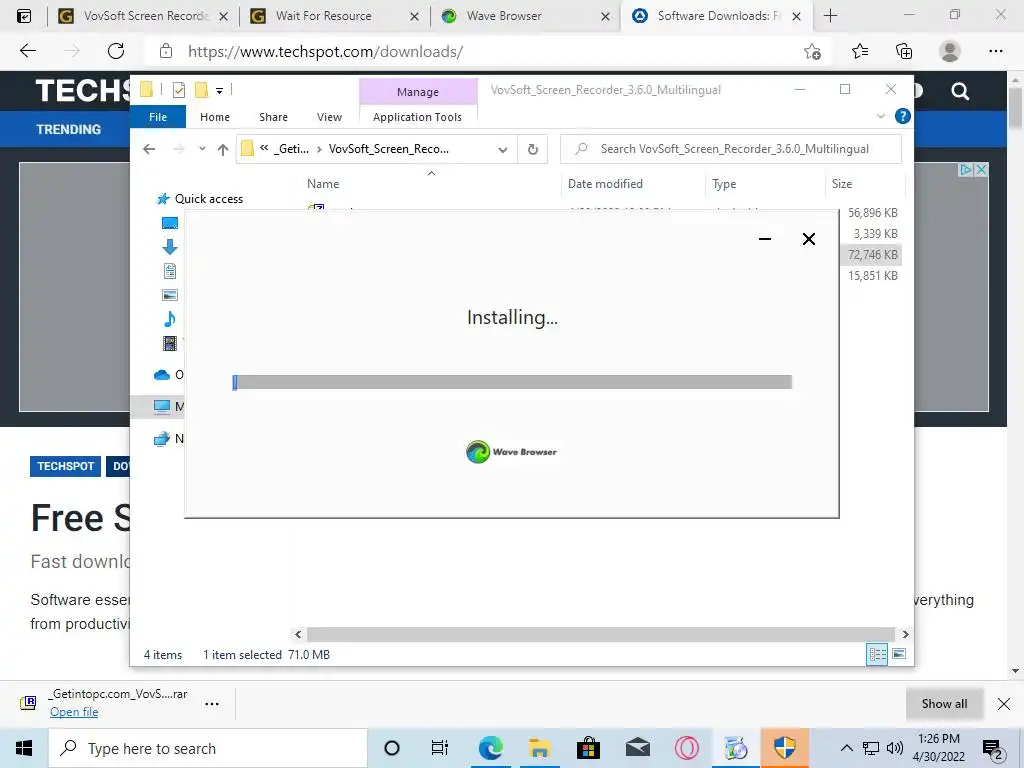Open download item options ellipsis
The image size is (1024, 768).
212,704
